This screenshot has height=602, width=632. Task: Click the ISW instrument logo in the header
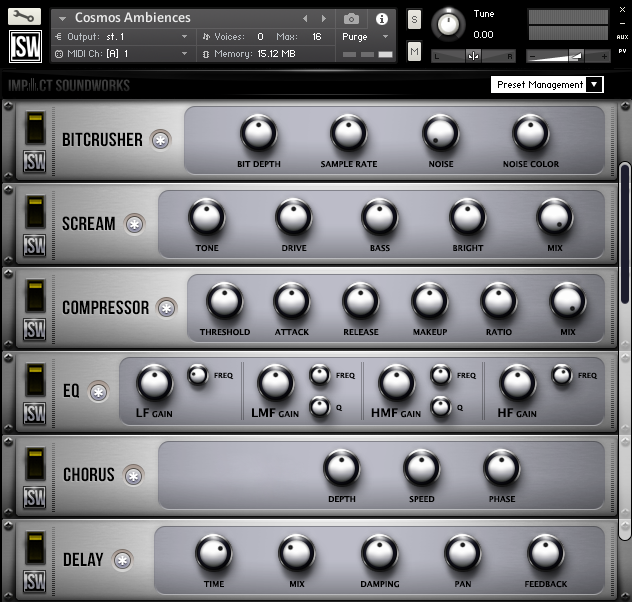coord(25,46)
